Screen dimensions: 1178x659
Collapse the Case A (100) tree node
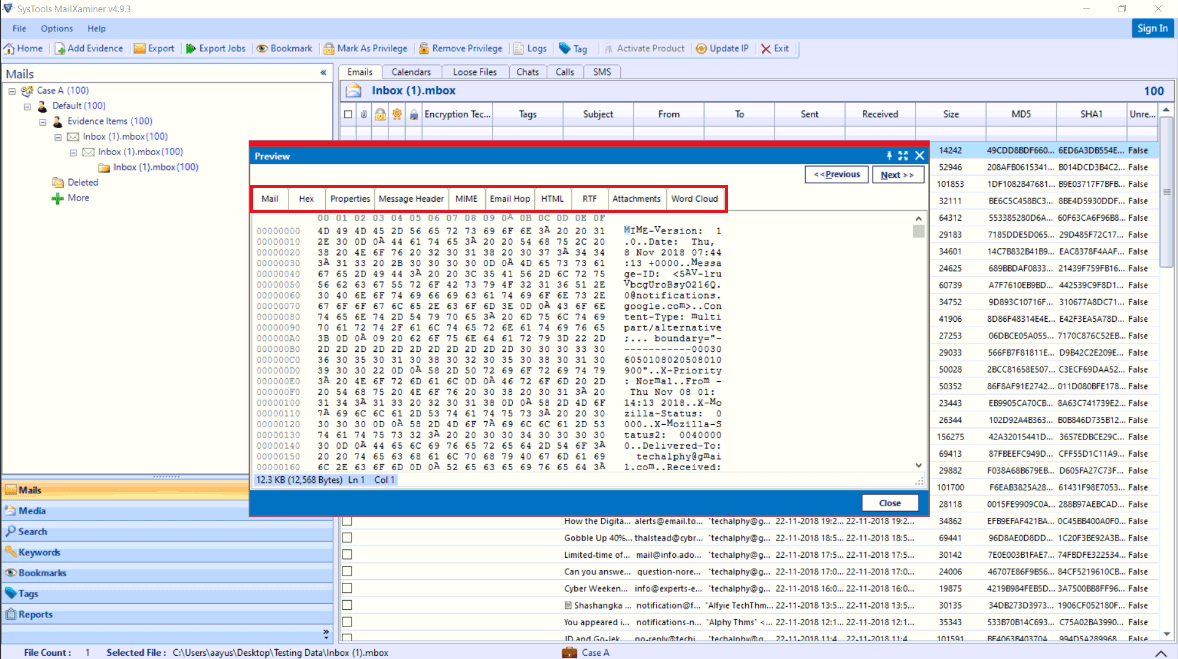point(12,91)
